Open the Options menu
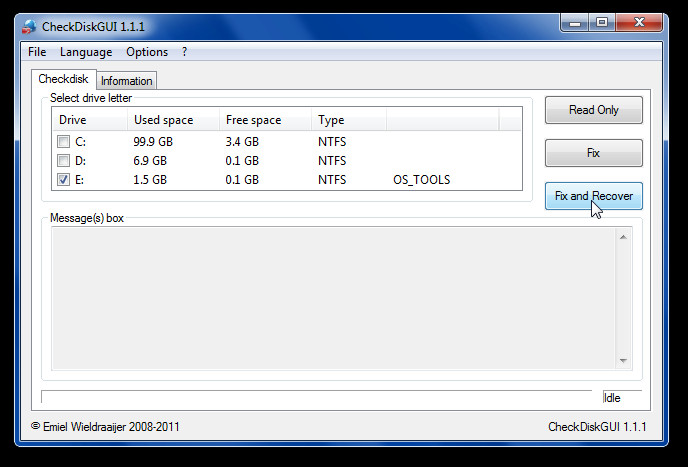Viewport: 688px width, 467px height. 147,52
